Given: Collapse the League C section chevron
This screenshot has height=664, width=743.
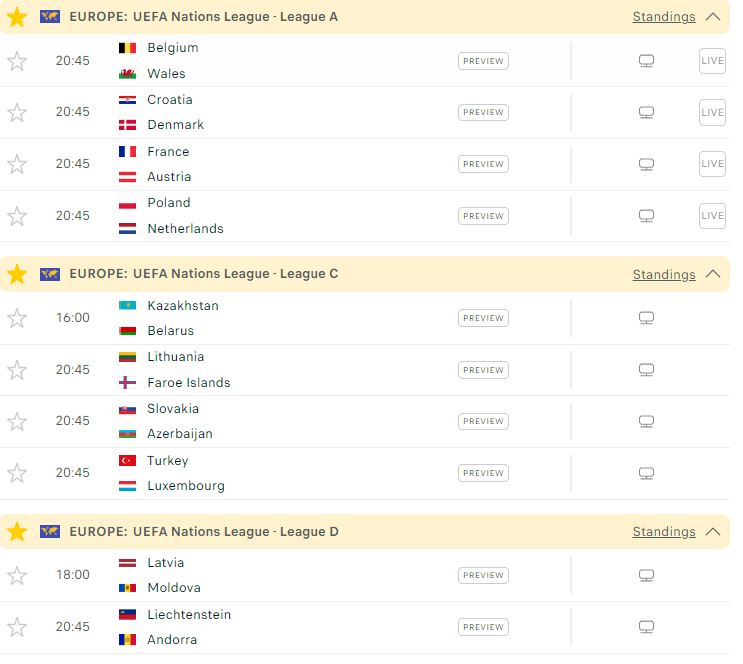Looking at the screenshot, I should (713, 274).
